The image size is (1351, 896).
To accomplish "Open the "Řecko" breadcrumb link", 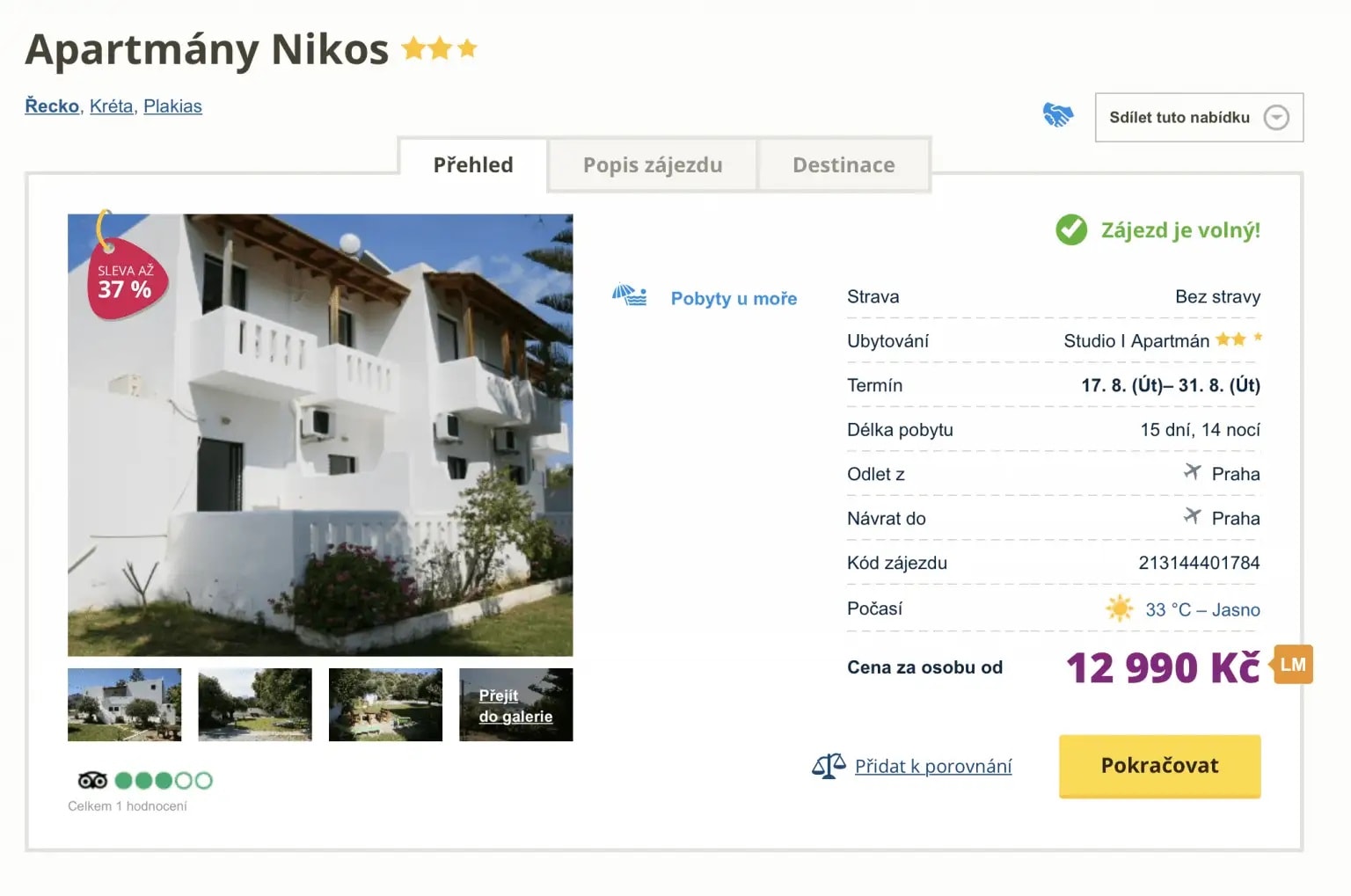I will coord(52,106).
